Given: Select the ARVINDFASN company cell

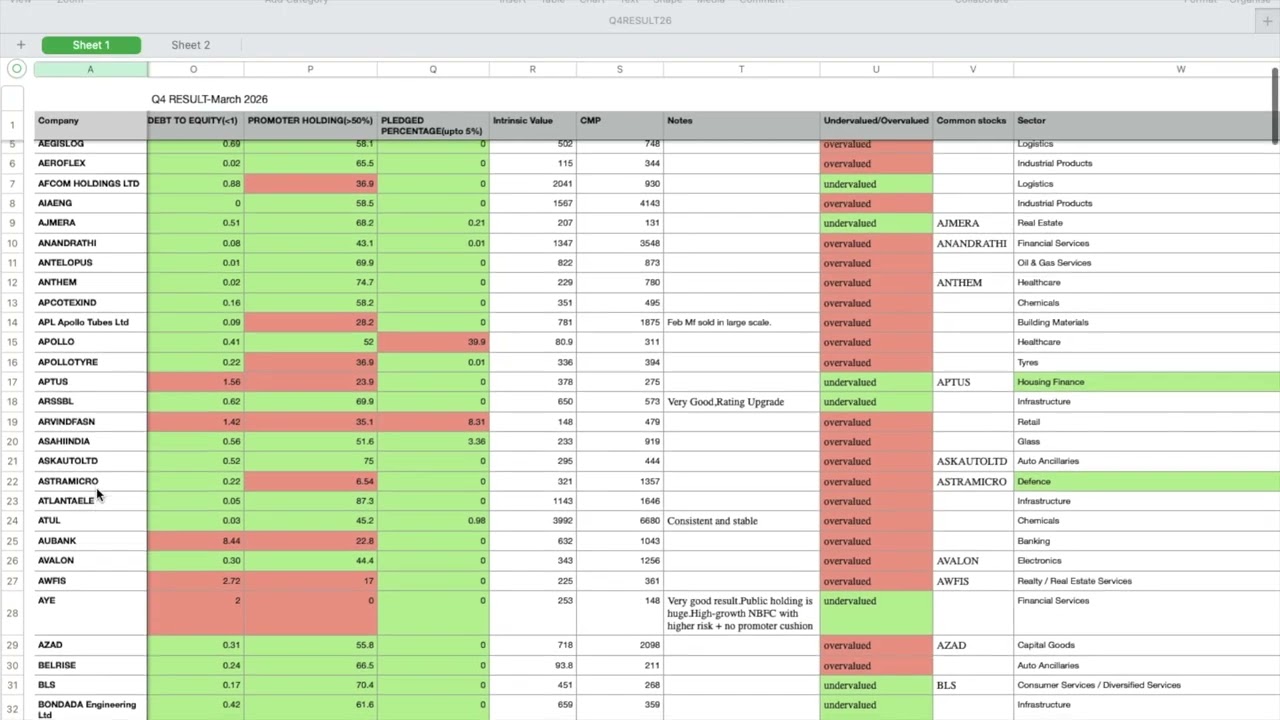Looking at the screenshot, I should point(90,422).
